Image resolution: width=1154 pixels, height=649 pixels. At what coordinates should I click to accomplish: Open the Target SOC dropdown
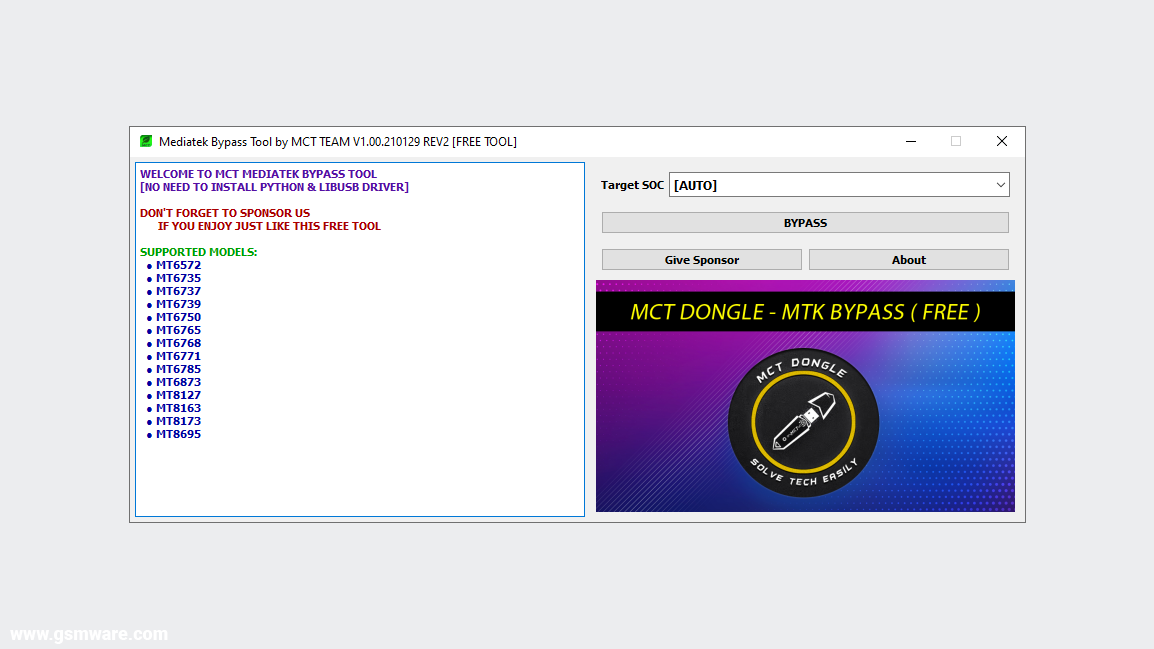coord(838,184)
